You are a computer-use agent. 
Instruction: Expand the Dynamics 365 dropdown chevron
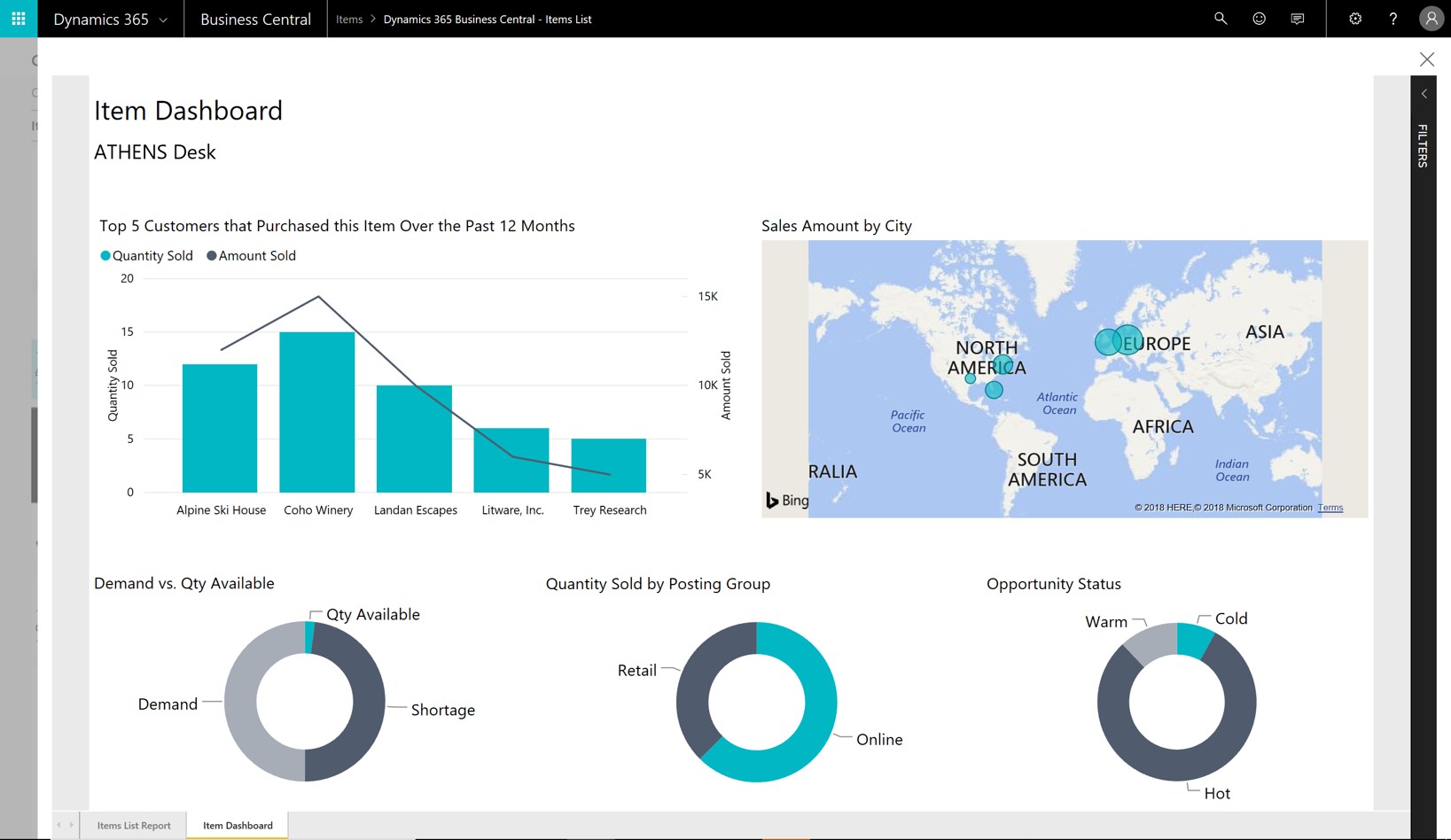pos(163,19)
